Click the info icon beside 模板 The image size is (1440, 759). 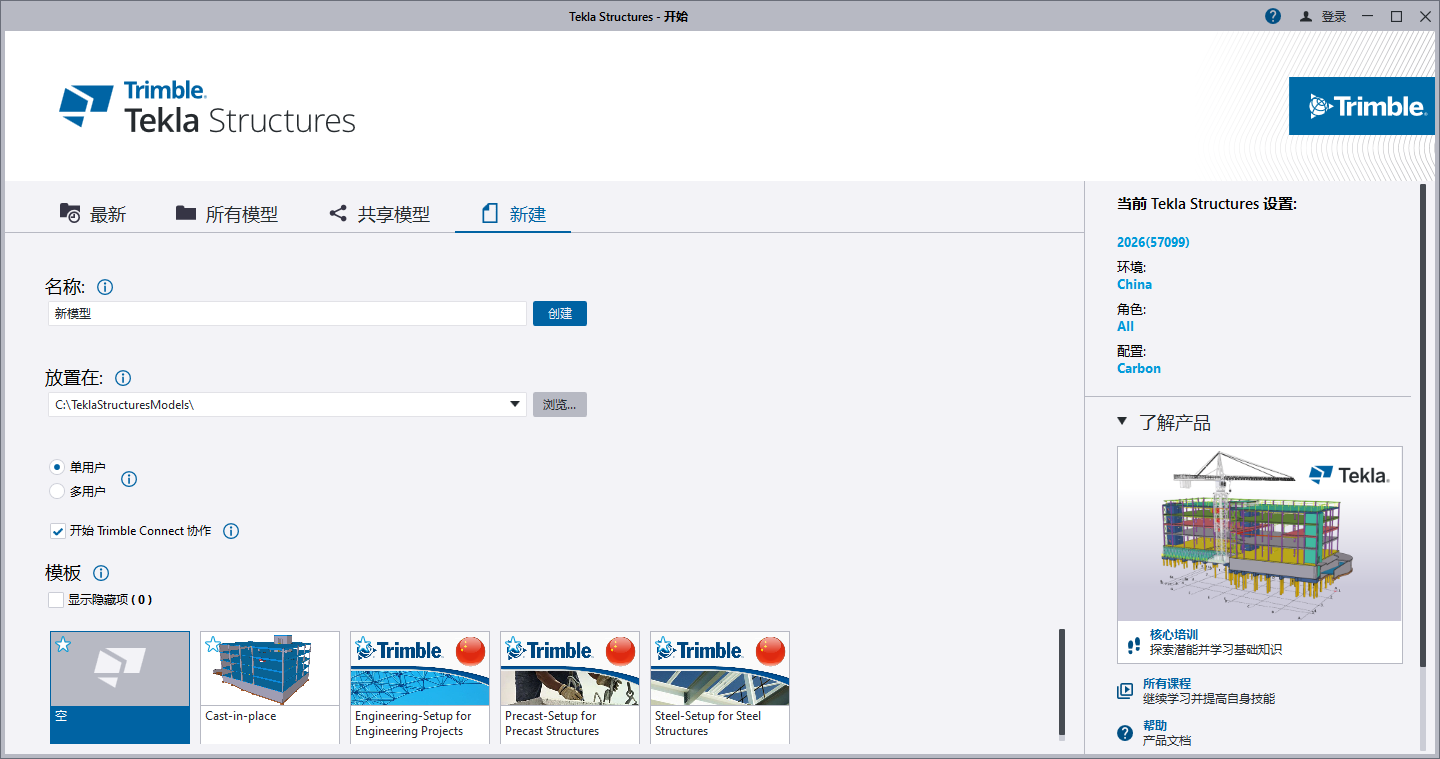[100, 573]
